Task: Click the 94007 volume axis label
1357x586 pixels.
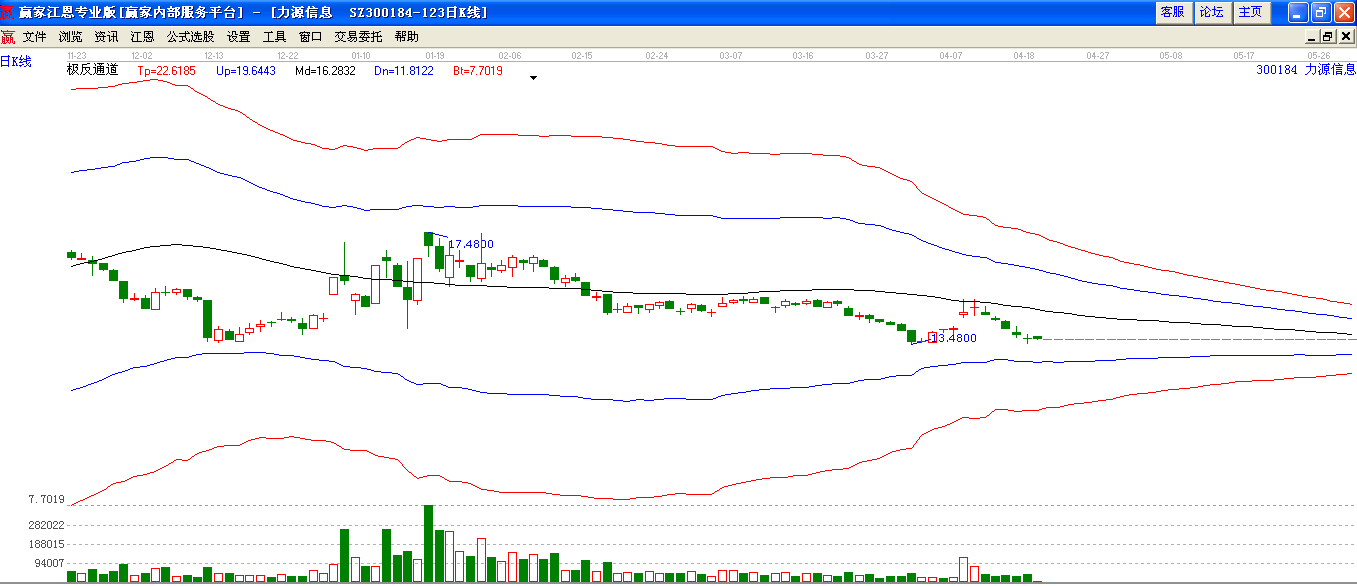Action: point(50,563)
